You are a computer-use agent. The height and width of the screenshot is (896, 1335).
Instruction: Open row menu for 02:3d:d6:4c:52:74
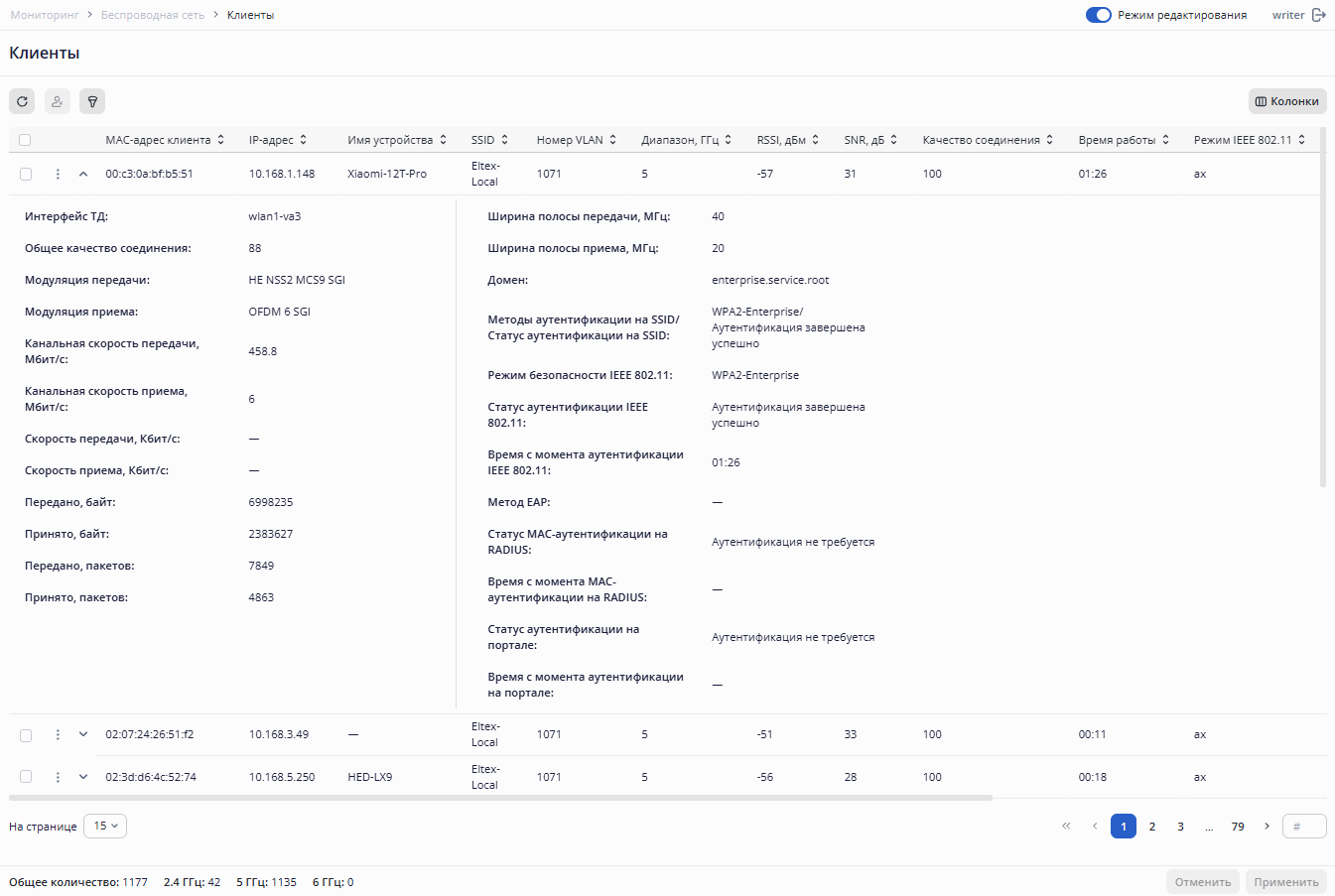point(58,777)
